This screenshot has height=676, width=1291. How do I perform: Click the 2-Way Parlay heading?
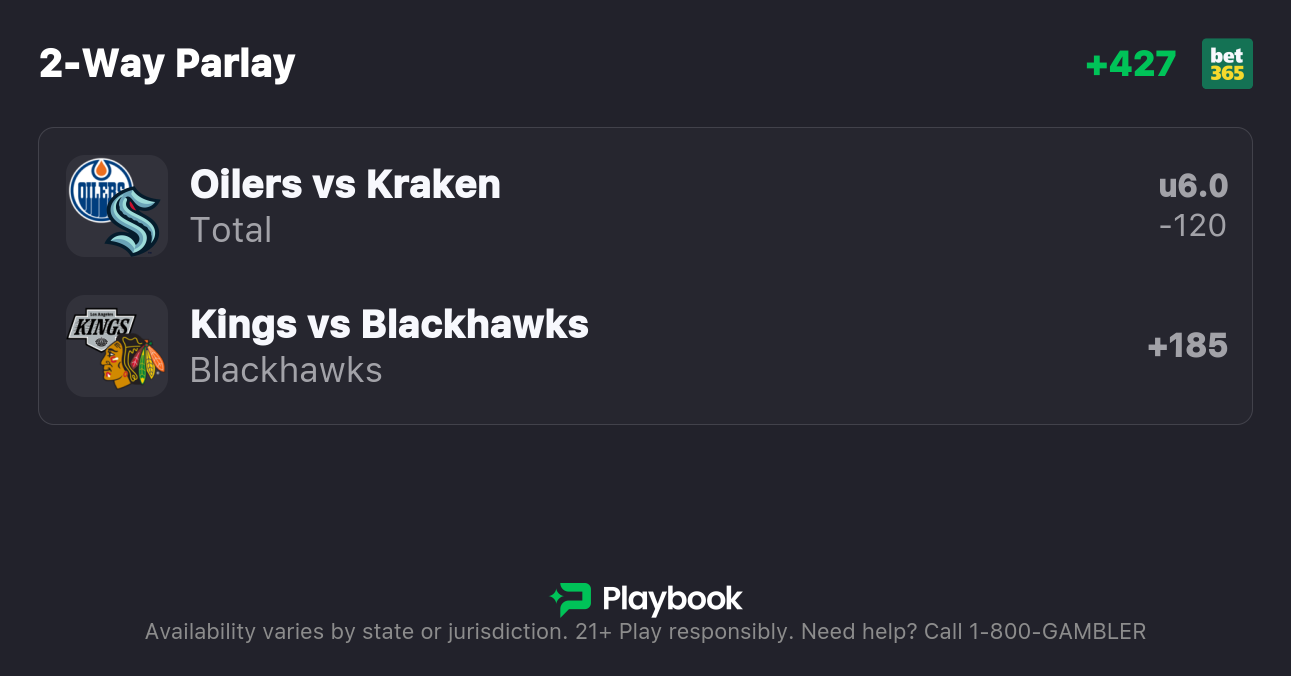167,64
